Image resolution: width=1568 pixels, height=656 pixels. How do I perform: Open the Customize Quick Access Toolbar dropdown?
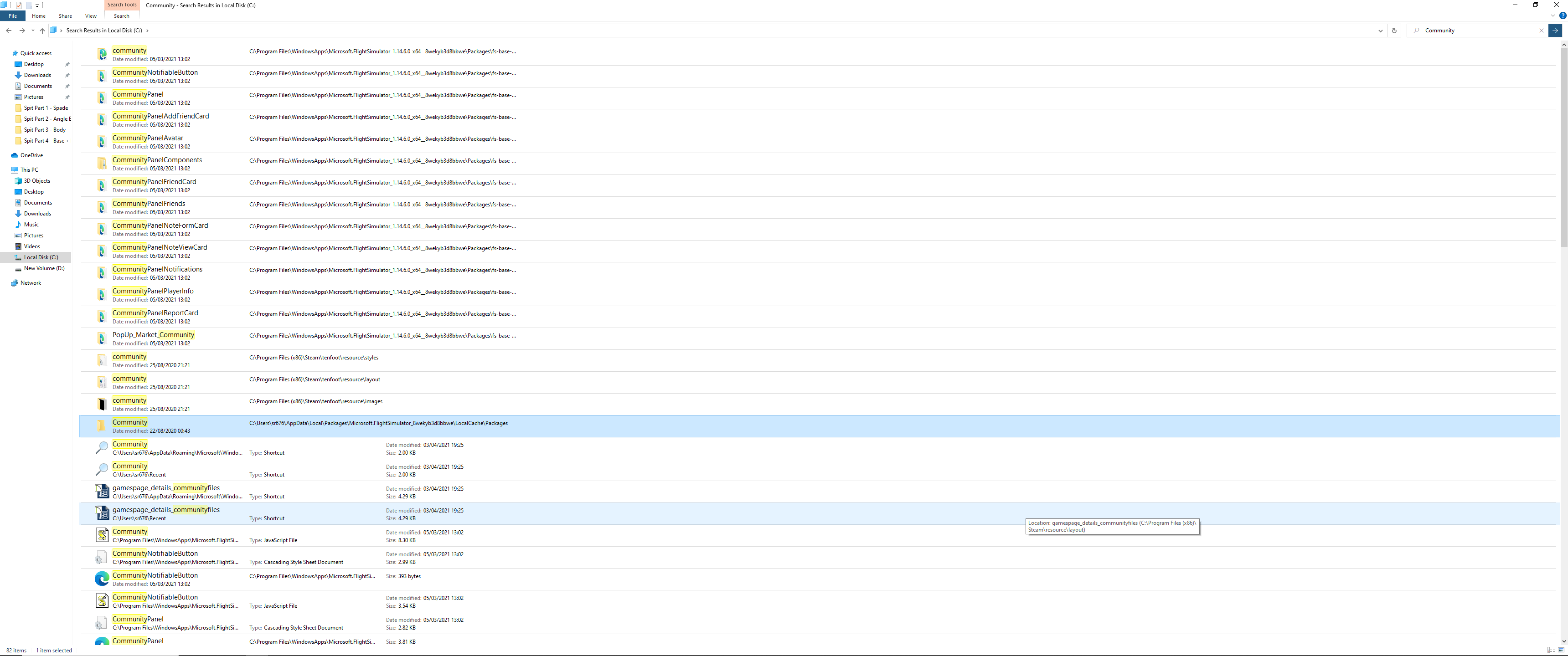37,5
